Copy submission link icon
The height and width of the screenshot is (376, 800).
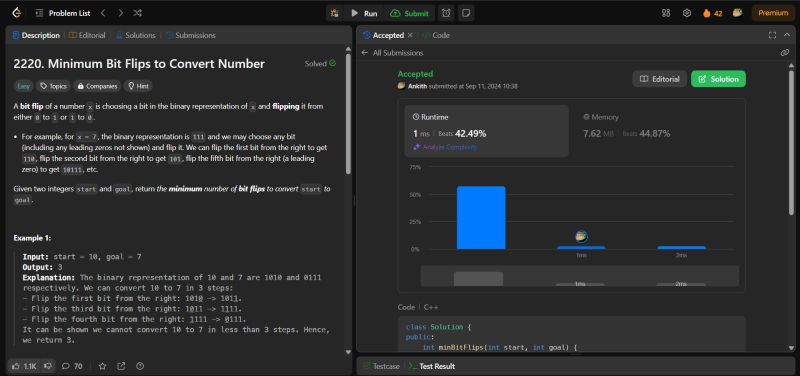pyautogui.click(x=785, y=53)
